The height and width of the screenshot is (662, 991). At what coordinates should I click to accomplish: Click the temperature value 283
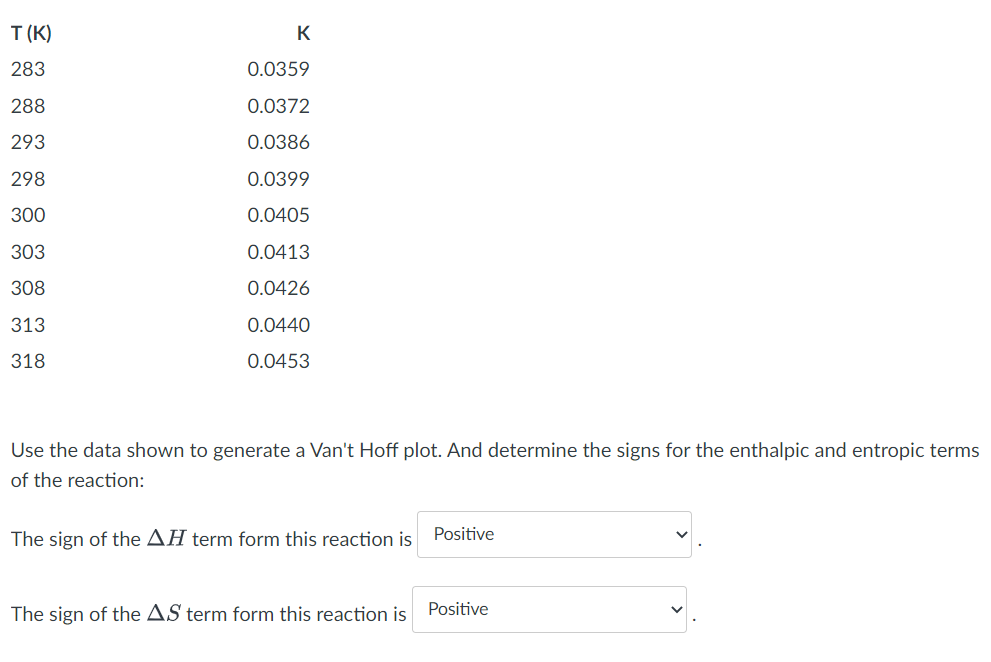pyautogui.click(x=27, y=69)
